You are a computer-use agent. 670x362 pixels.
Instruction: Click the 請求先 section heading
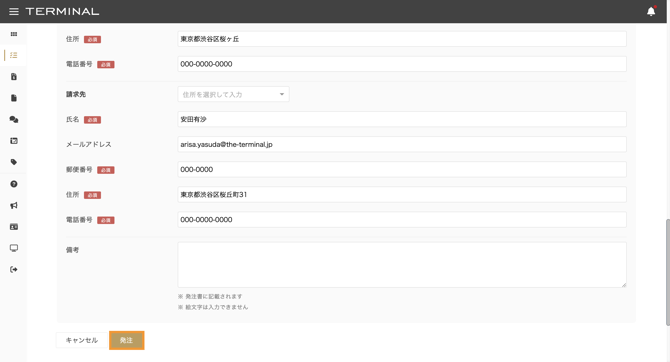click(76, 94)
